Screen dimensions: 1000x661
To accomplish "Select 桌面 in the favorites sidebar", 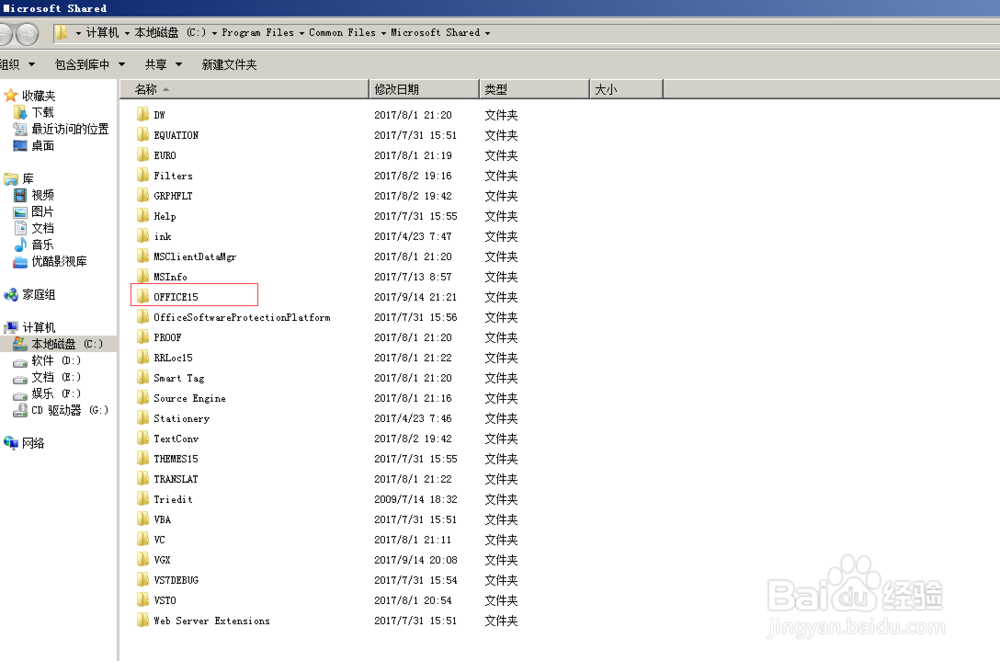I will [43, 144].
